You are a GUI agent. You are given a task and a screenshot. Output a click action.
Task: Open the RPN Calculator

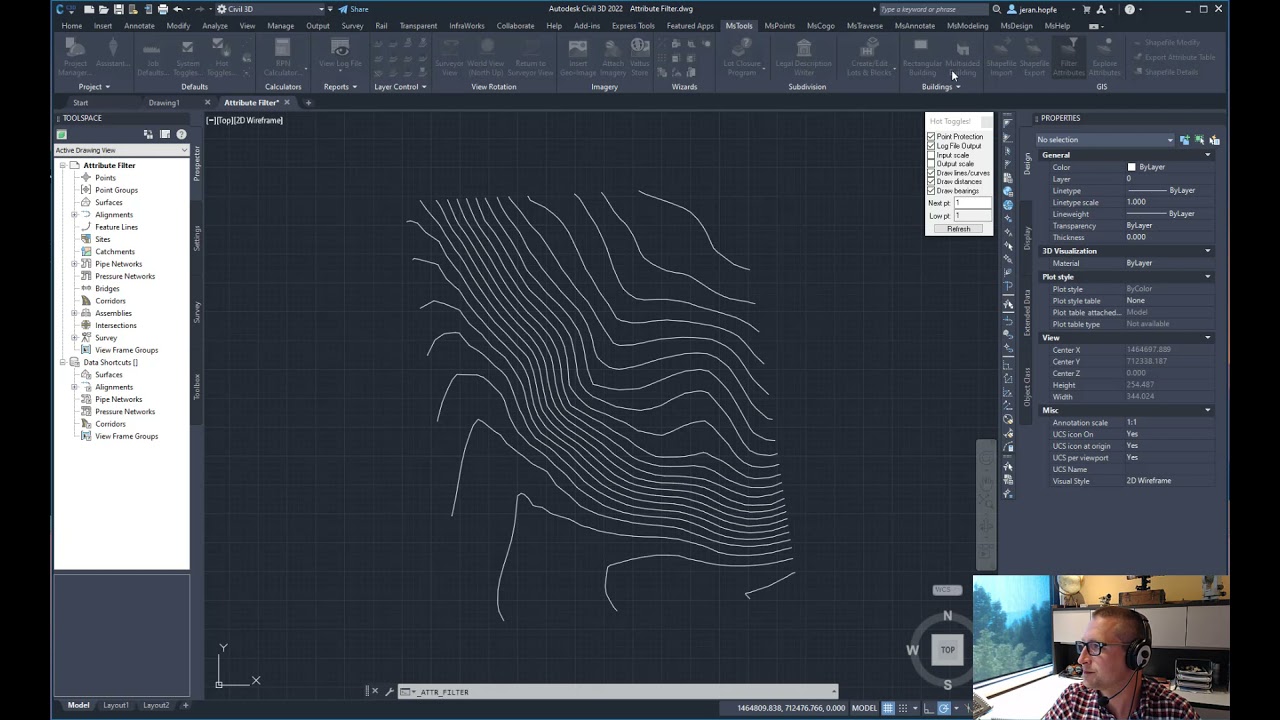[282, 57]
